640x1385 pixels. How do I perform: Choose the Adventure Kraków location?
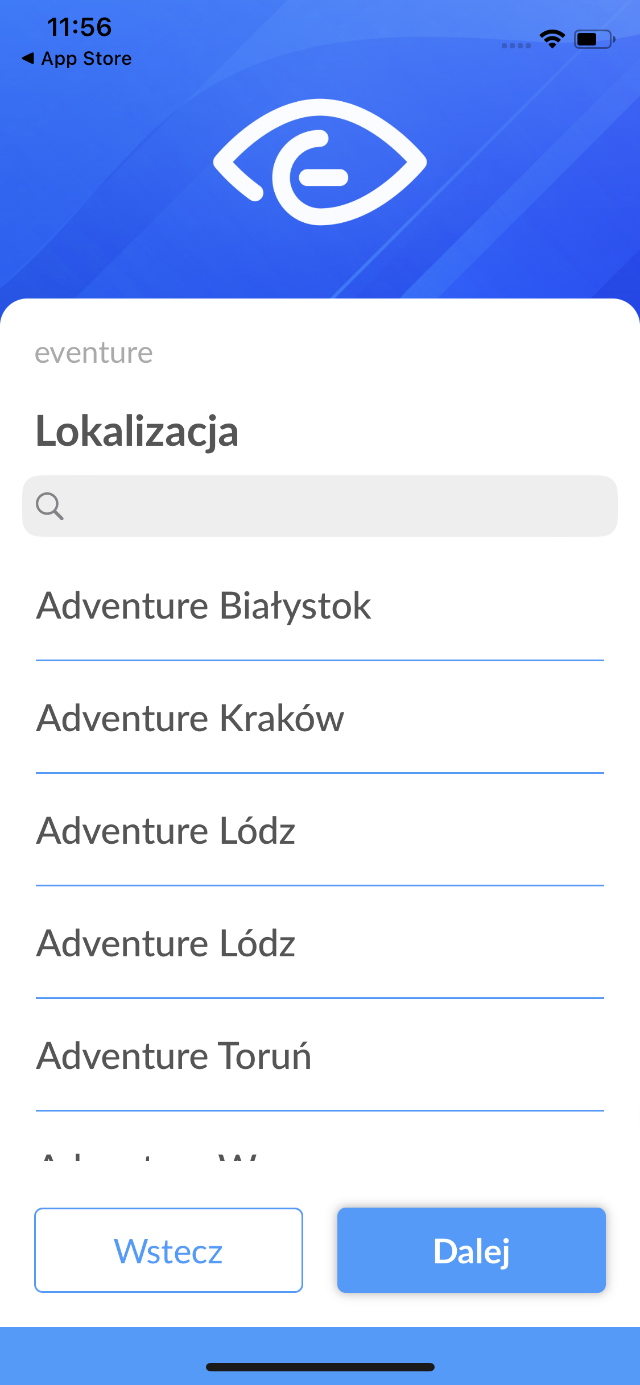(x=190, y=718)
